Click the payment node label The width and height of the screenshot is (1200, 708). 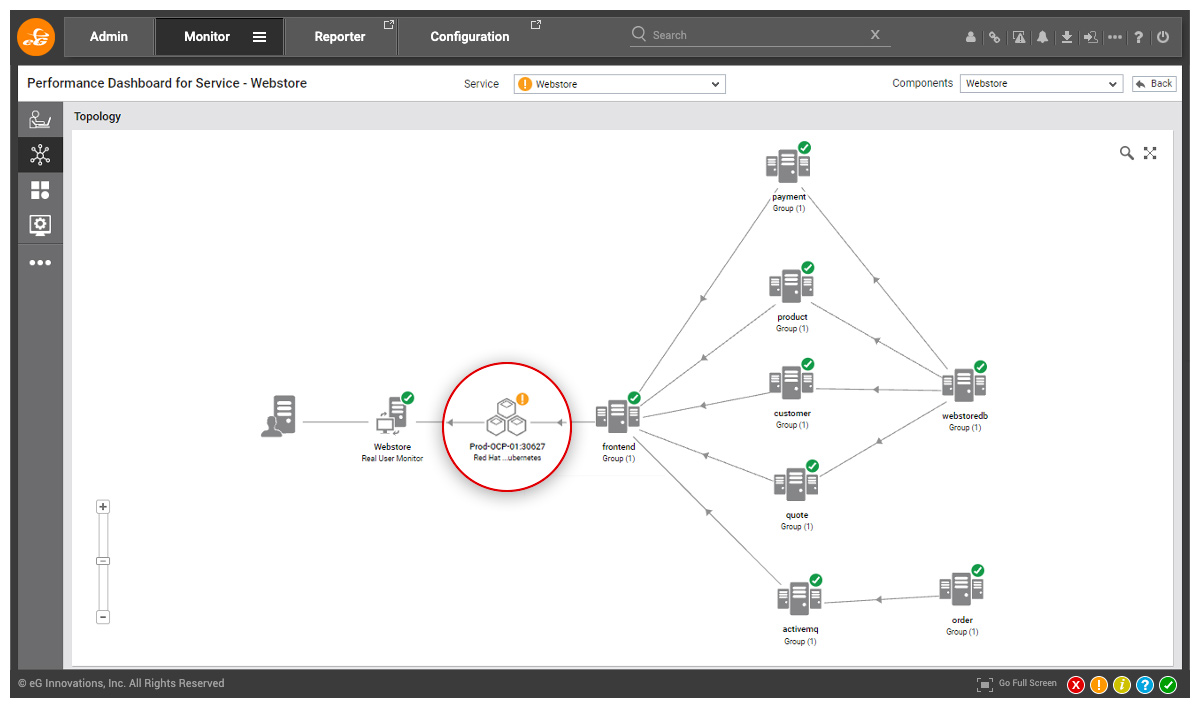point(789,197)
